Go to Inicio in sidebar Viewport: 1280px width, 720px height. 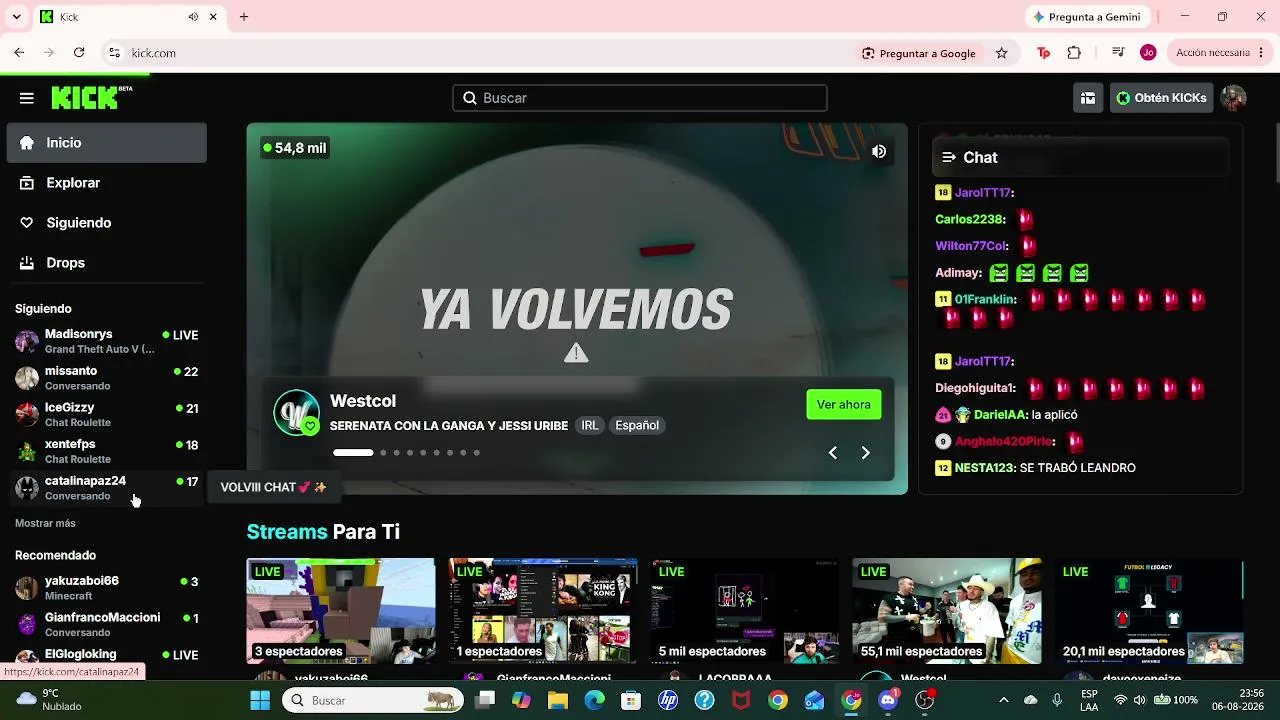pyautogui.click(x=107, y=143)
